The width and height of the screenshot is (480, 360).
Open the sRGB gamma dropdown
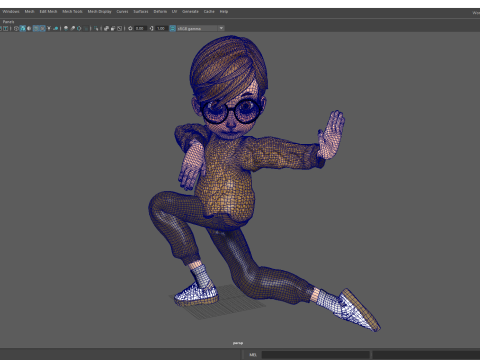pos(200,29)
